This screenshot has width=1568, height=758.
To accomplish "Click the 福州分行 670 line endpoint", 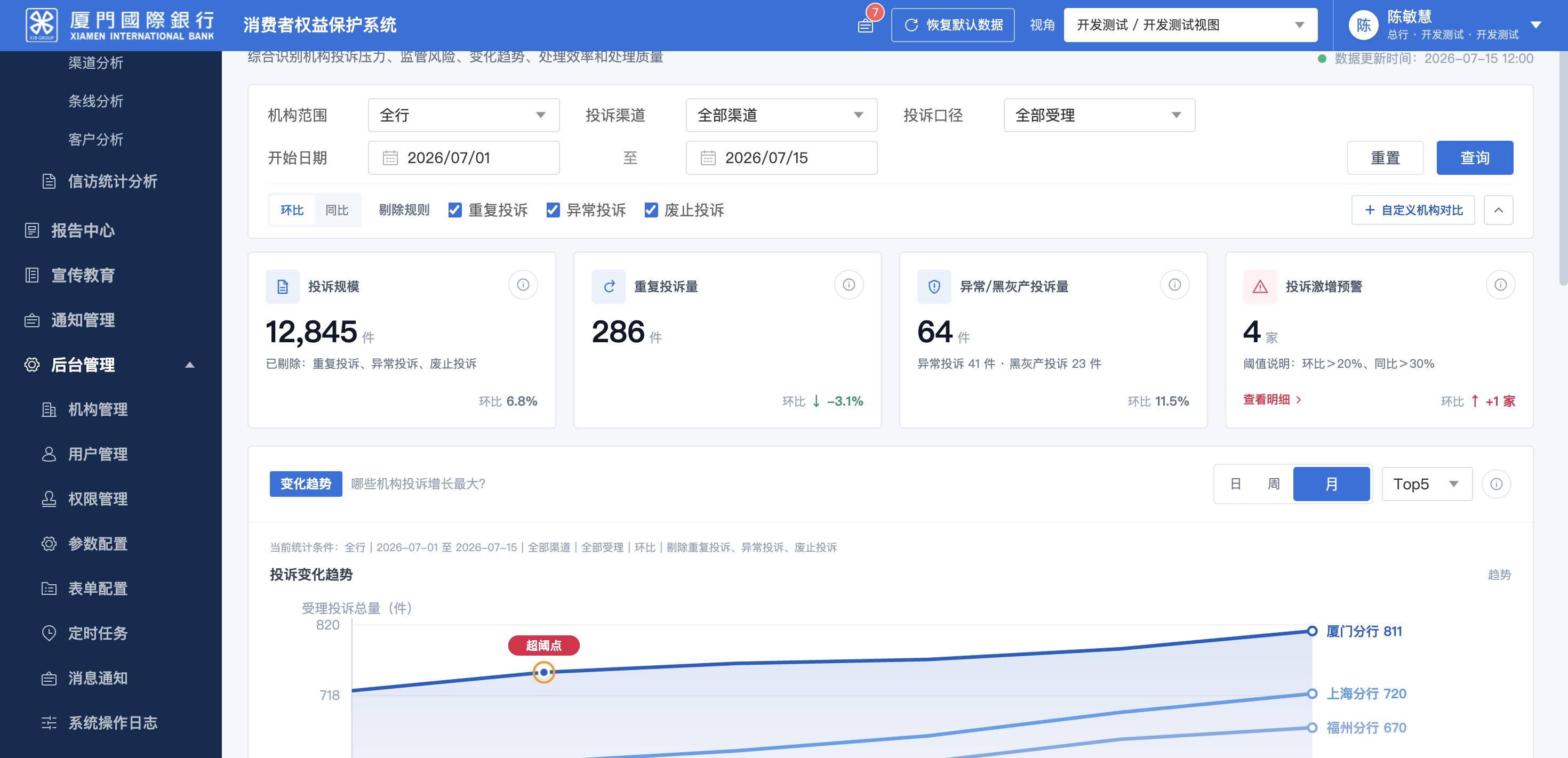I will coord(1313,728).
